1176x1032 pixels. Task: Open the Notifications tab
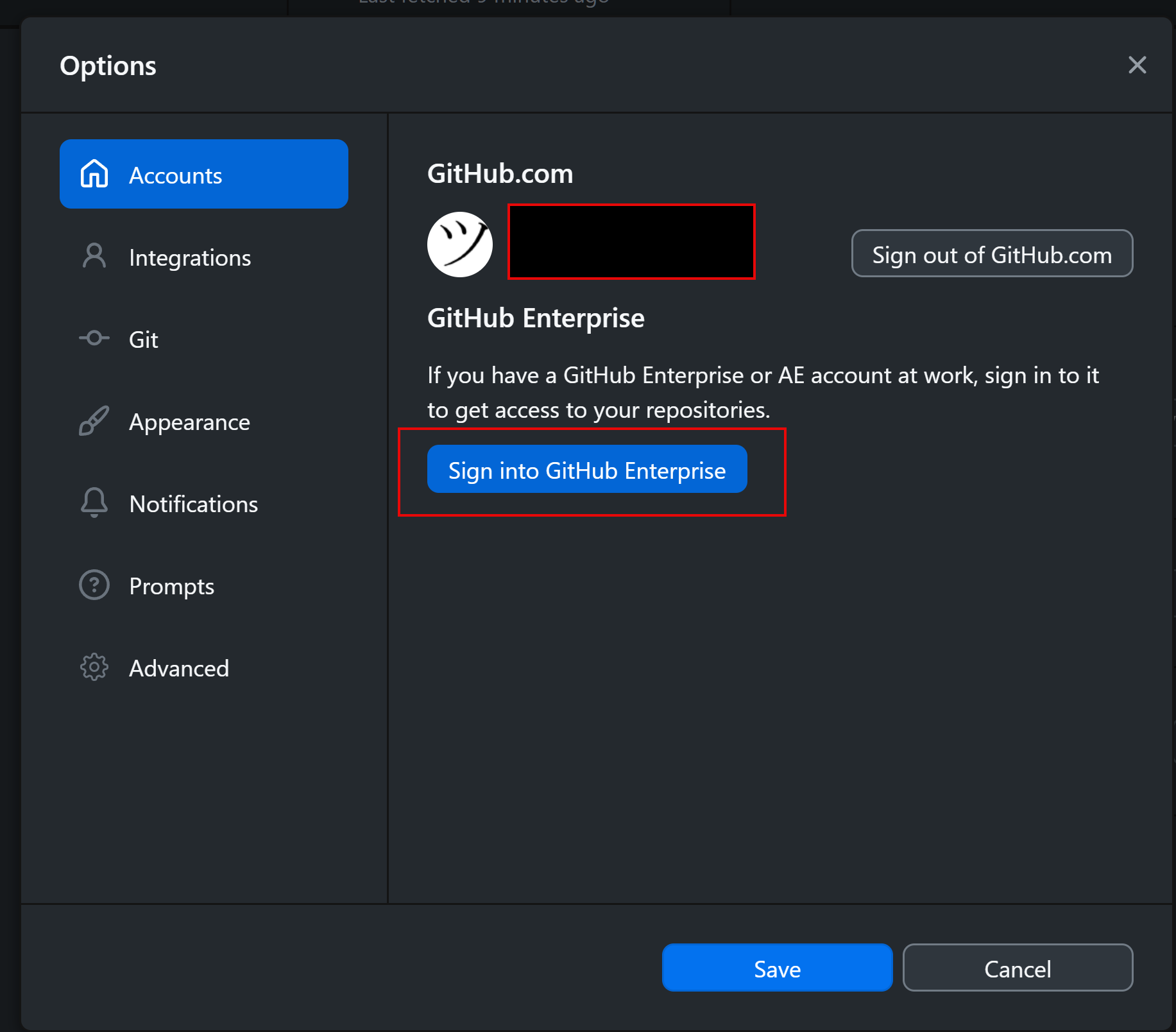point(204,503)
